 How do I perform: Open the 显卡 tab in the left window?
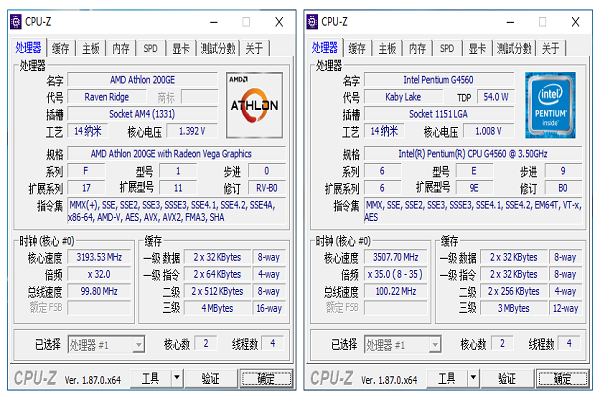[181, 48]
